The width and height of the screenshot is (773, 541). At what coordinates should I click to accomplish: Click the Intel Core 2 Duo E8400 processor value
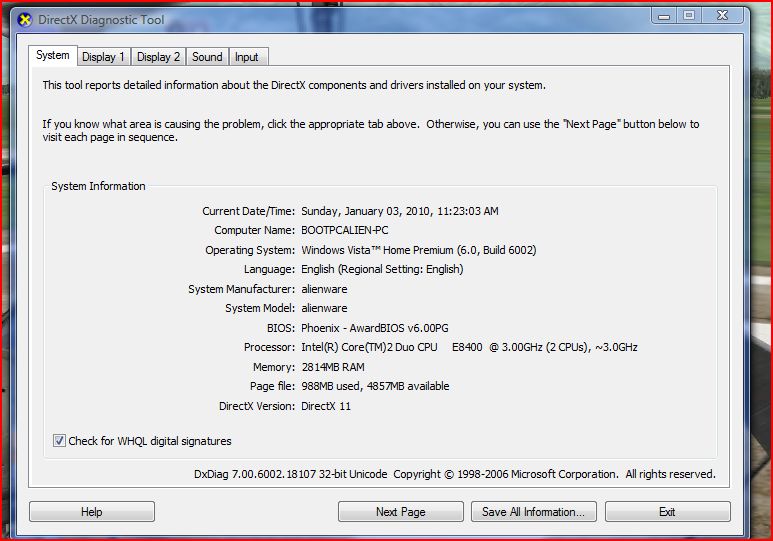469,347
